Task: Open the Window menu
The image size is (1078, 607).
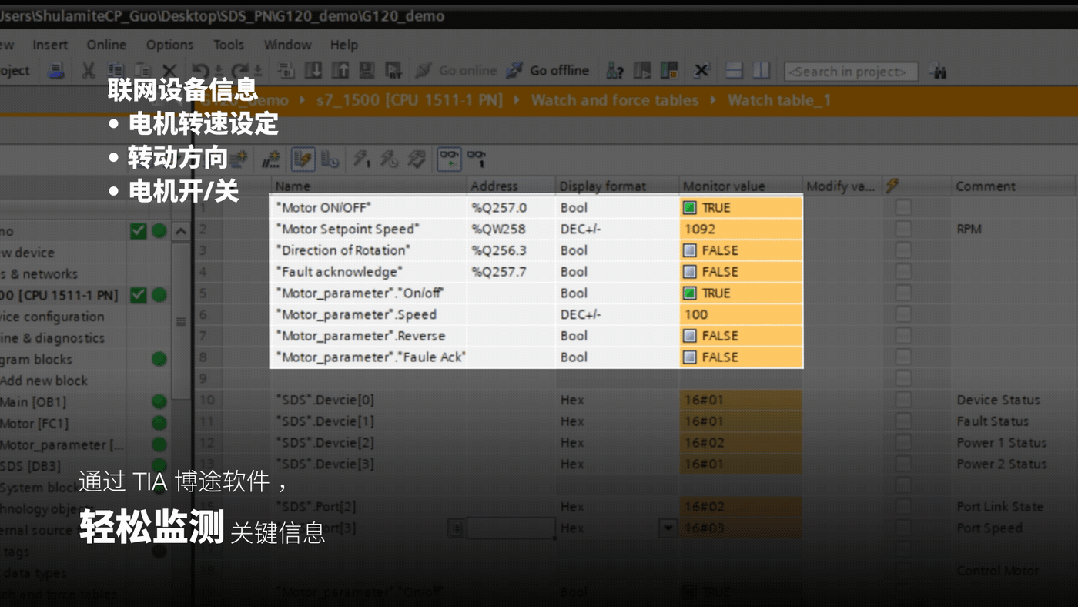Action: tap(287, 45)
